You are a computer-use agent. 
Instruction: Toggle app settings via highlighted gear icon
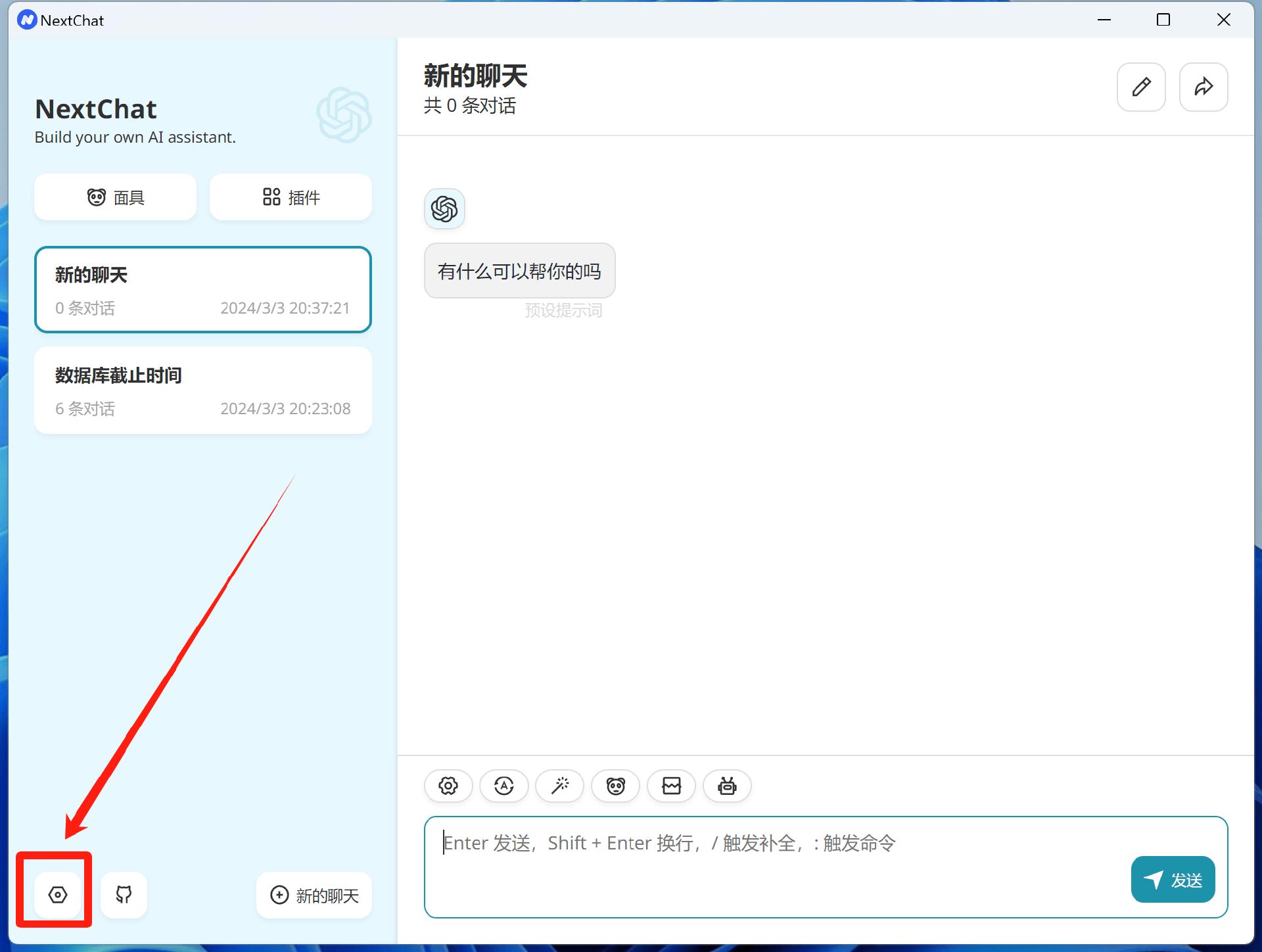click(57, 894)
